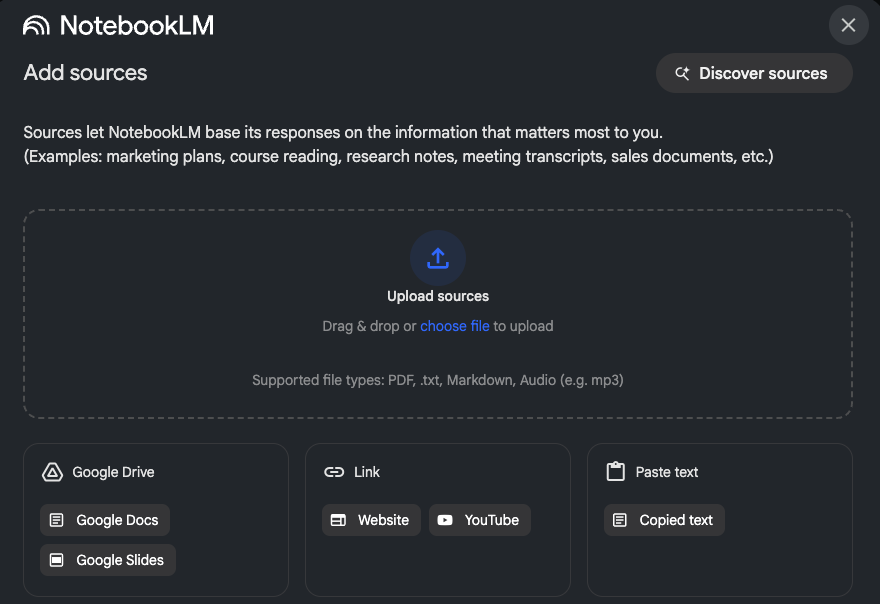880x604 pixels.
Task: Add a Google Docs source
Action: point(105,520)
